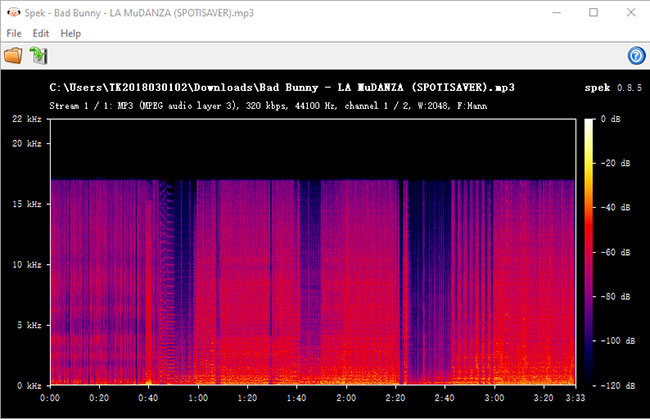Open a file with the folder icon
The image size is (650, 419).
[13, 56]
